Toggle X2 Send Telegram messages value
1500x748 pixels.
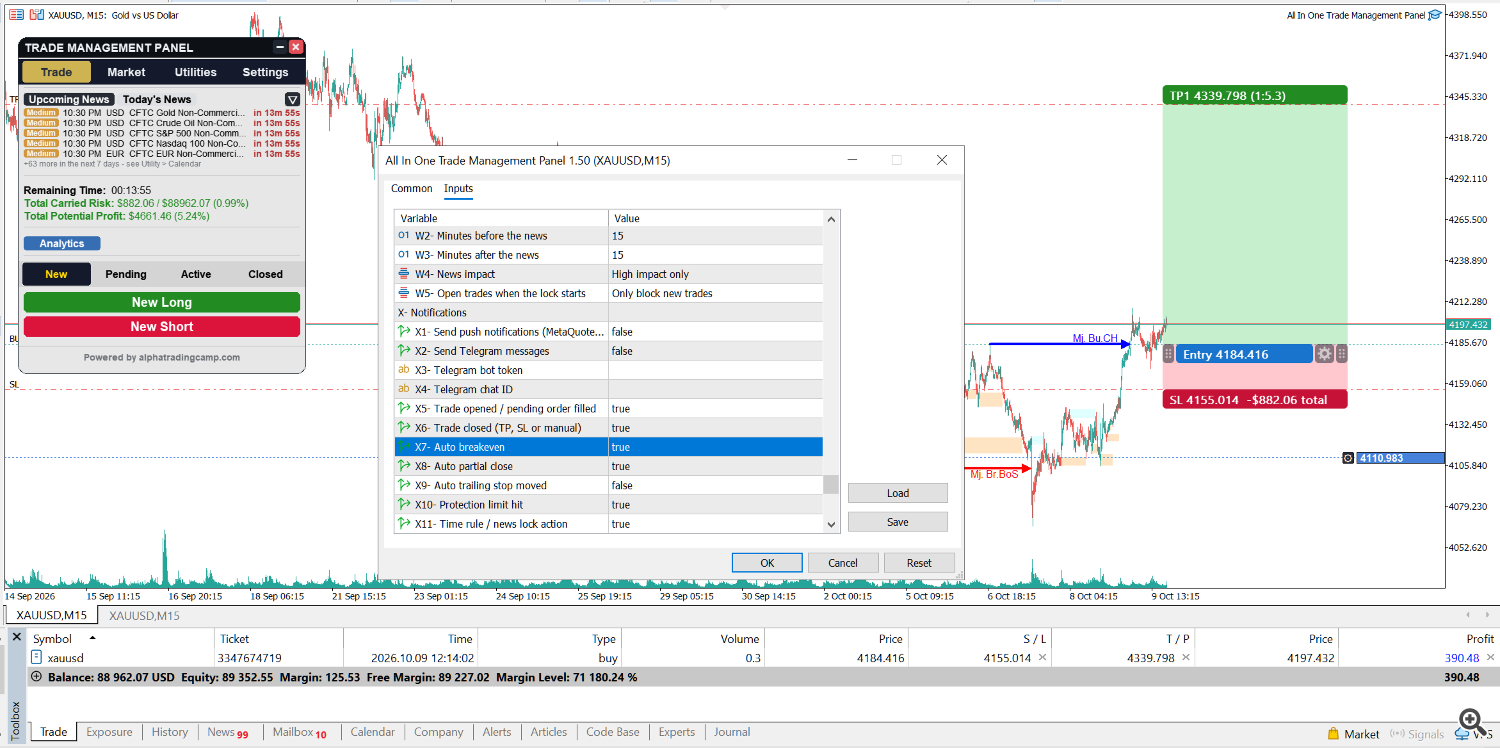click(715, 351)
